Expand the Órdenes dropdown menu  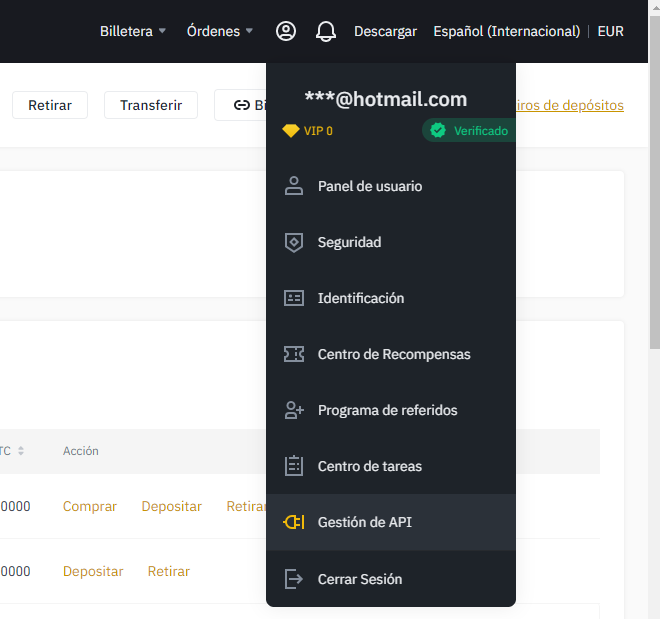coord(220,31)
